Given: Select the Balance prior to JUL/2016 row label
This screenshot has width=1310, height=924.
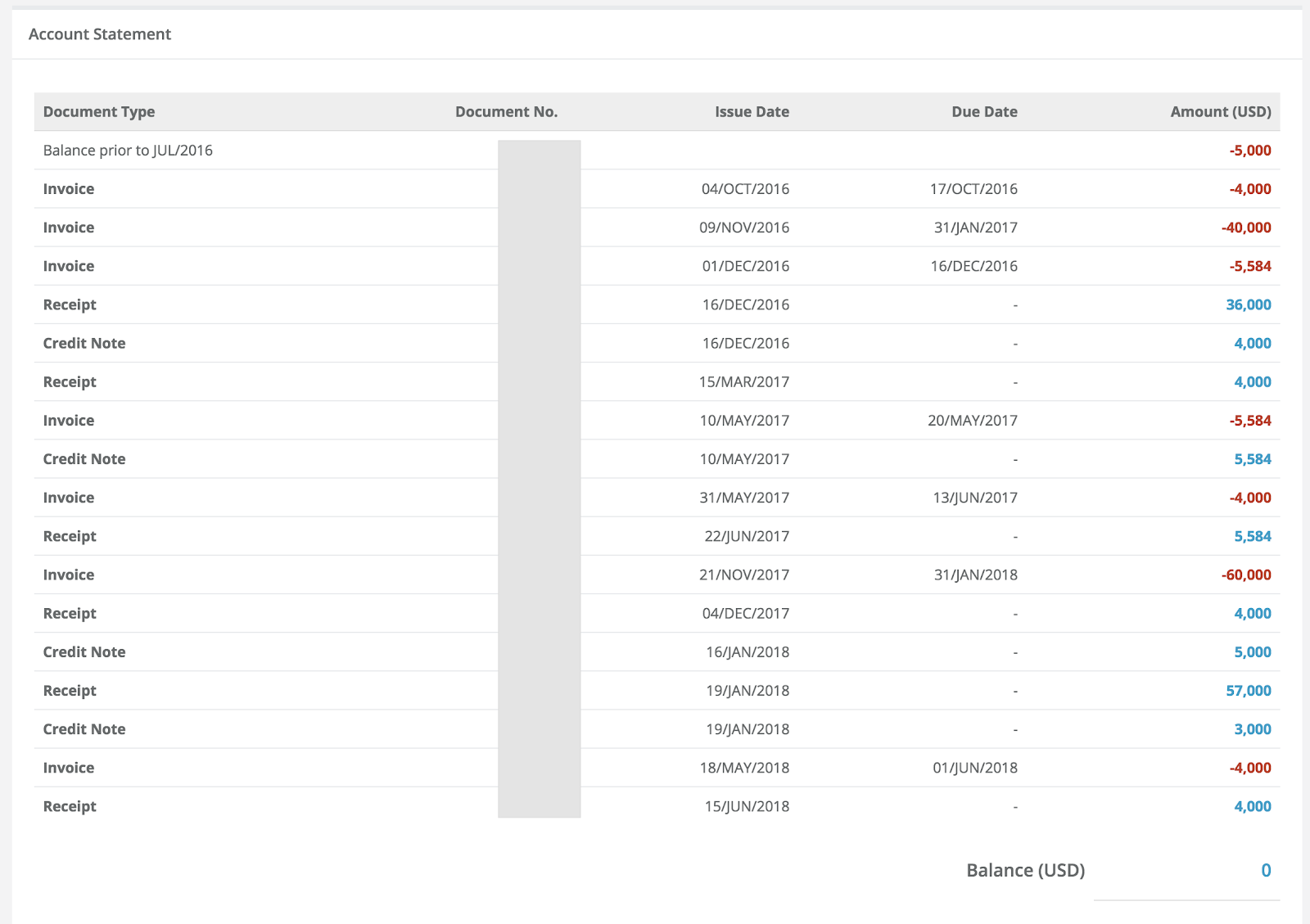Looking at the screenshot, I should [x=128, y=151].
